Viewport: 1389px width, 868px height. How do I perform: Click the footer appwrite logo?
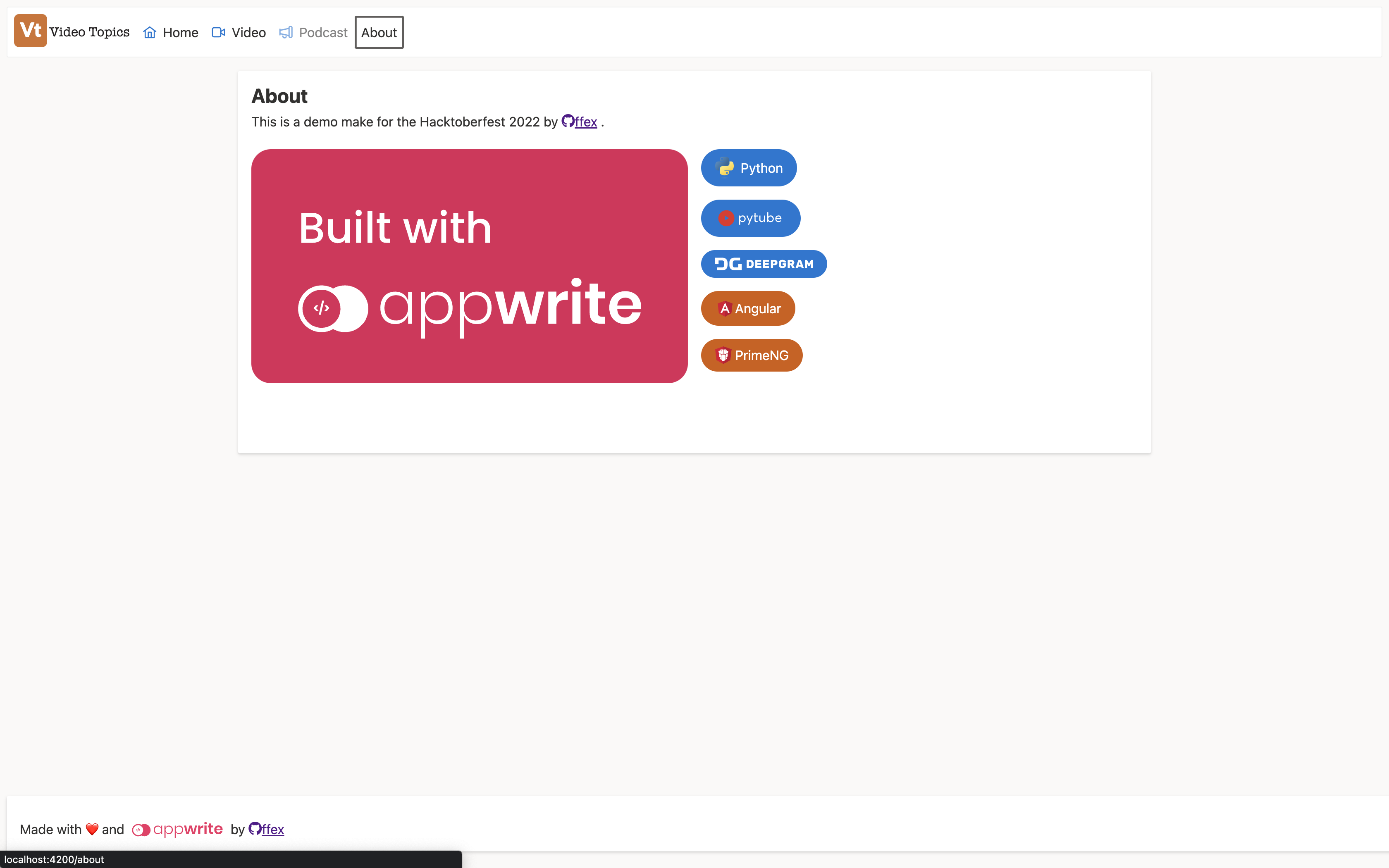177,830
